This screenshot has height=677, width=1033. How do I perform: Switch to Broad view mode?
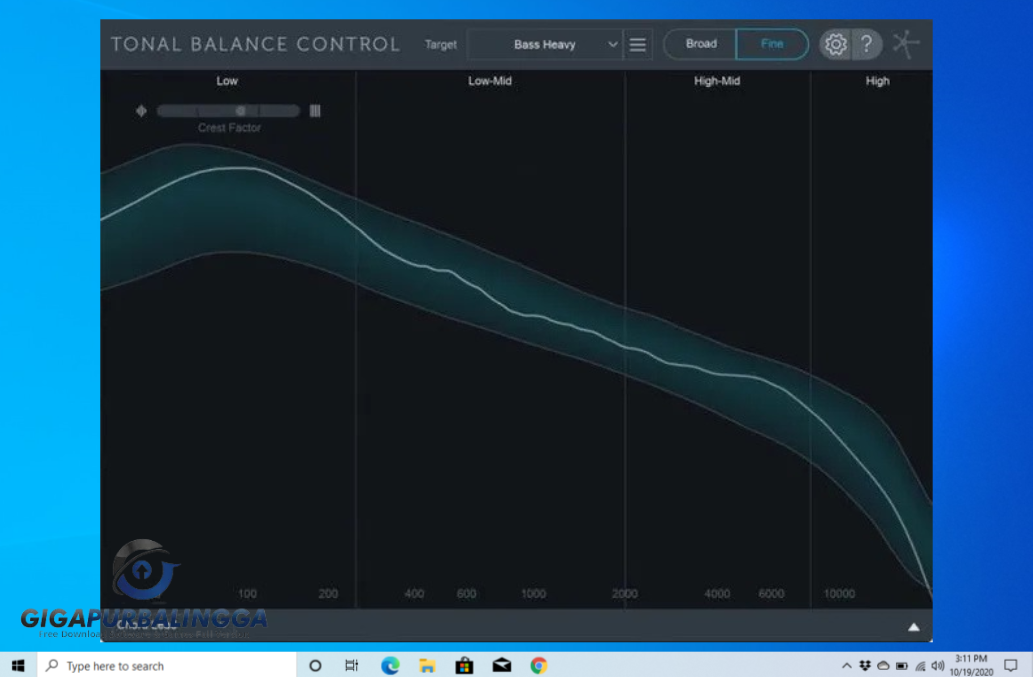click(700, 44)
